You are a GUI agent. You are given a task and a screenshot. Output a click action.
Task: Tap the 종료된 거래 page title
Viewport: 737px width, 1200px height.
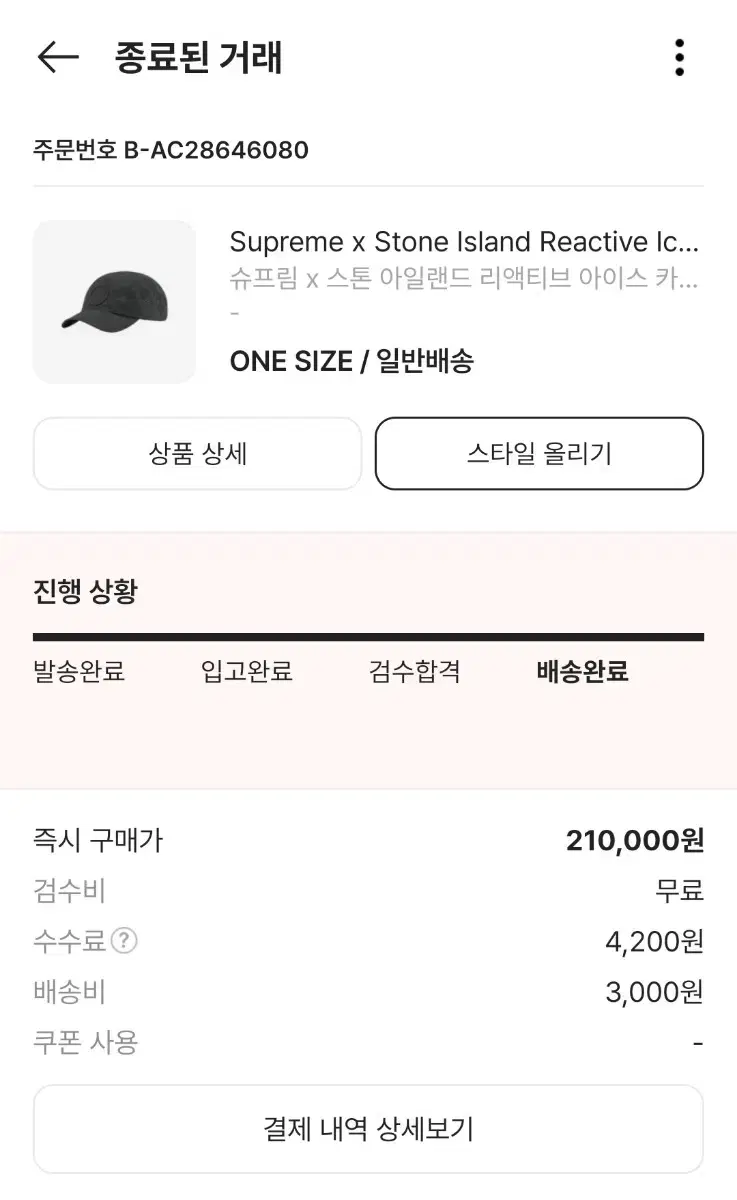[198, 58]
